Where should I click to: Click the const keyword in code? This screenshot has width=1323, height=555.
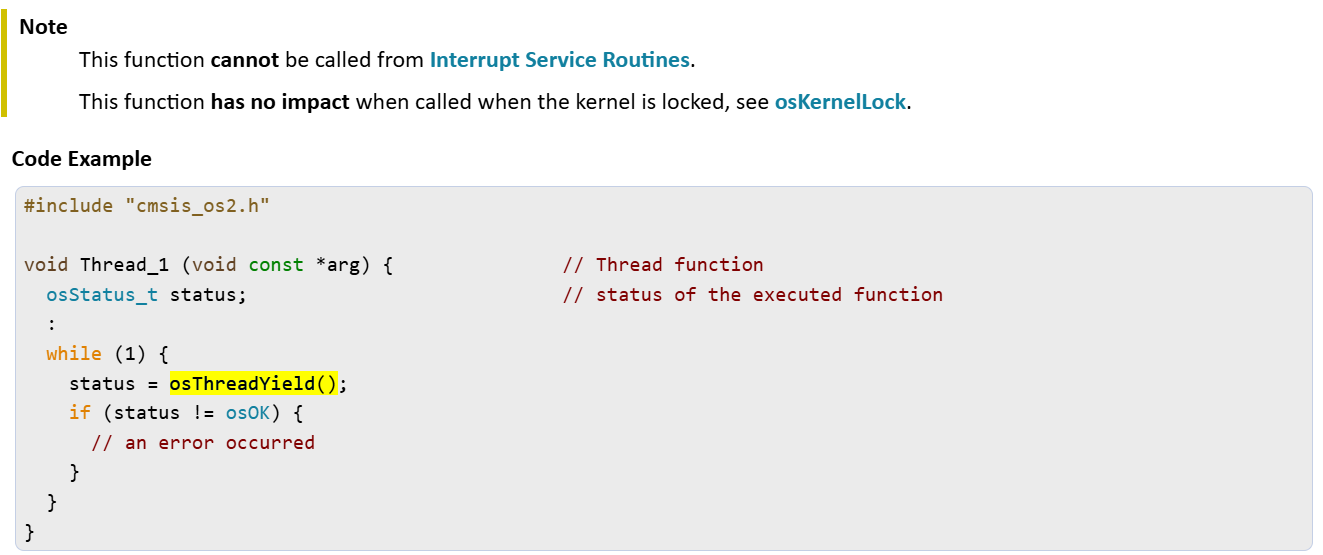pyautogui.click(x=276, y=265)
